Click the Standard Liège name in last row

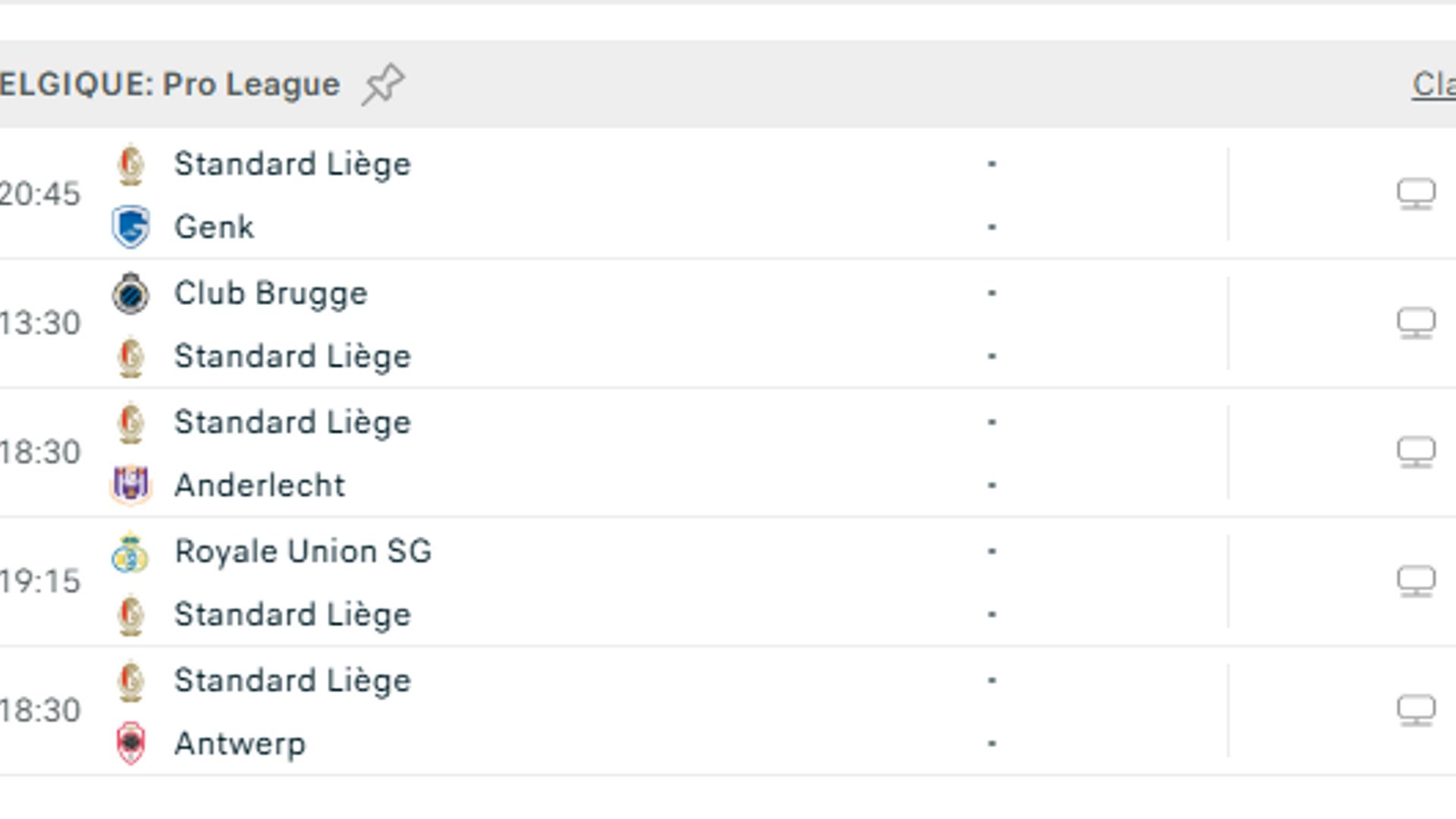click(x=293, y=679)
